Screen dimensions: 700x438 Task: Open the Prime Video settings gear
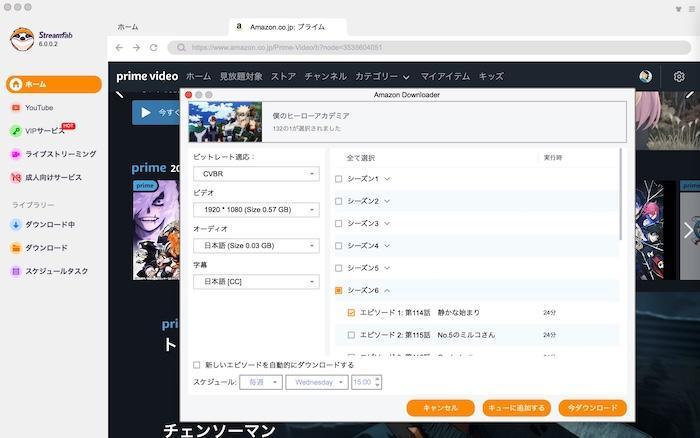point(679,76)
